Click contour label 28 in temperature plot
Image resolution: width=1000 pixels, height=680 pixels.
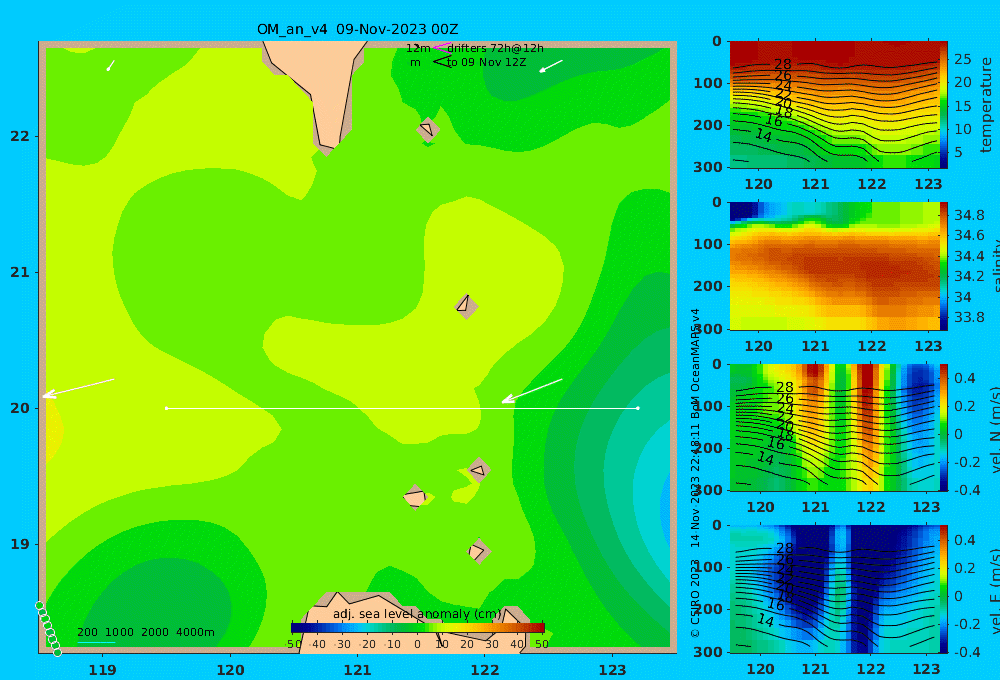pyautogui.click(x=783, y=64)
